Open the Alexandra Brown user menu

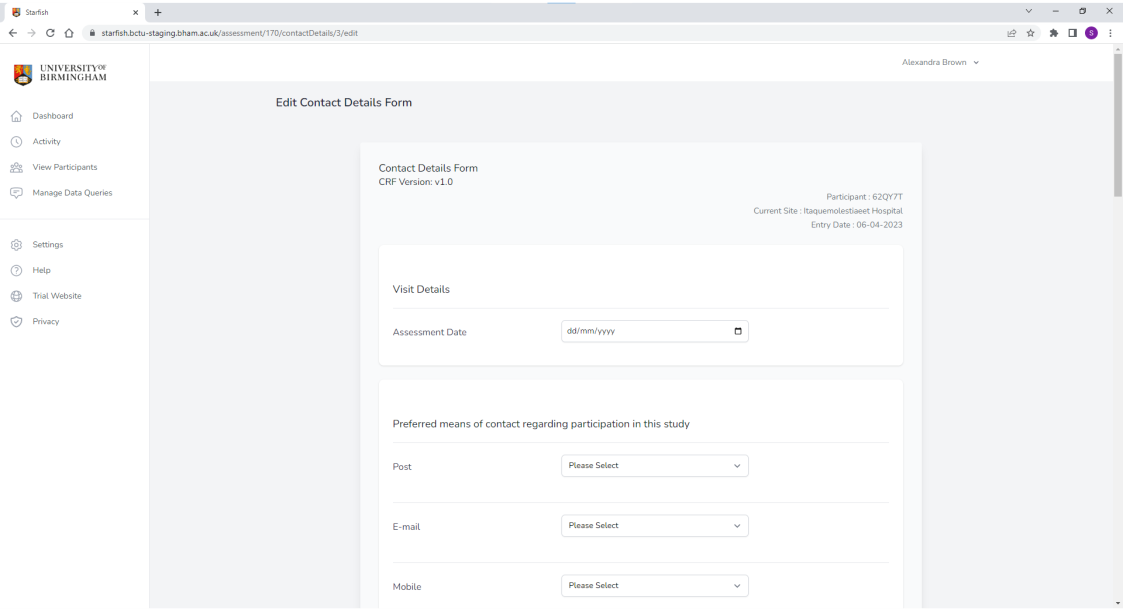940,62
